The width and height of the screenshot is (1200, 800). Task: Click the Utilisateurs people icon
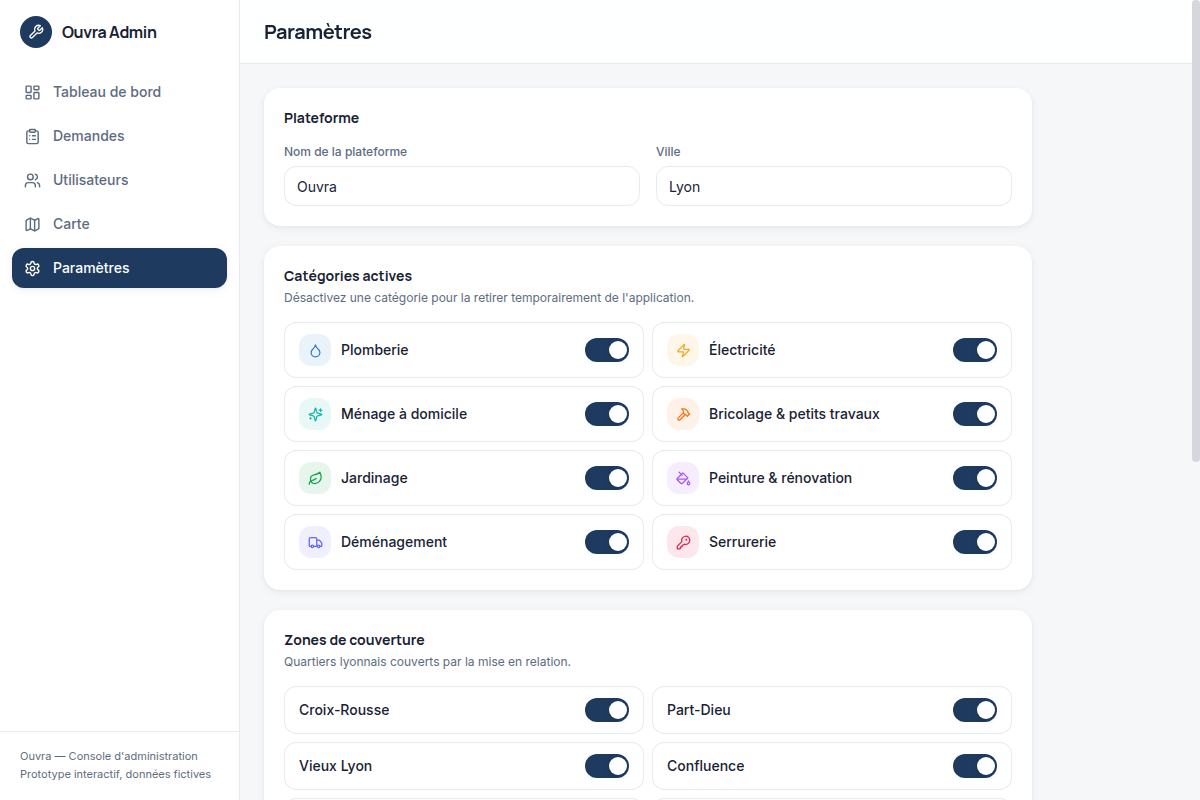pyautogui.click(x=32, y=180)
